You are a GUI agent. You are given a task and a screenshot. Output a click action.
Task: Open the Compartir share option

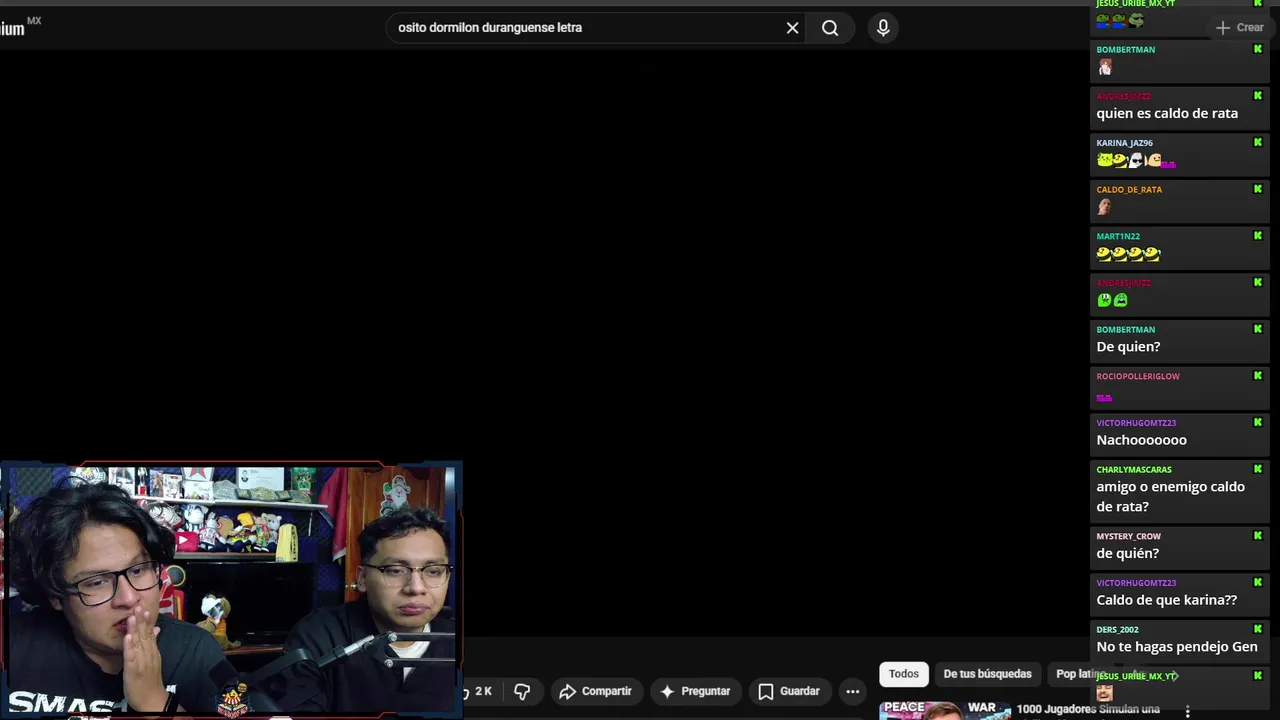(595, 691)
